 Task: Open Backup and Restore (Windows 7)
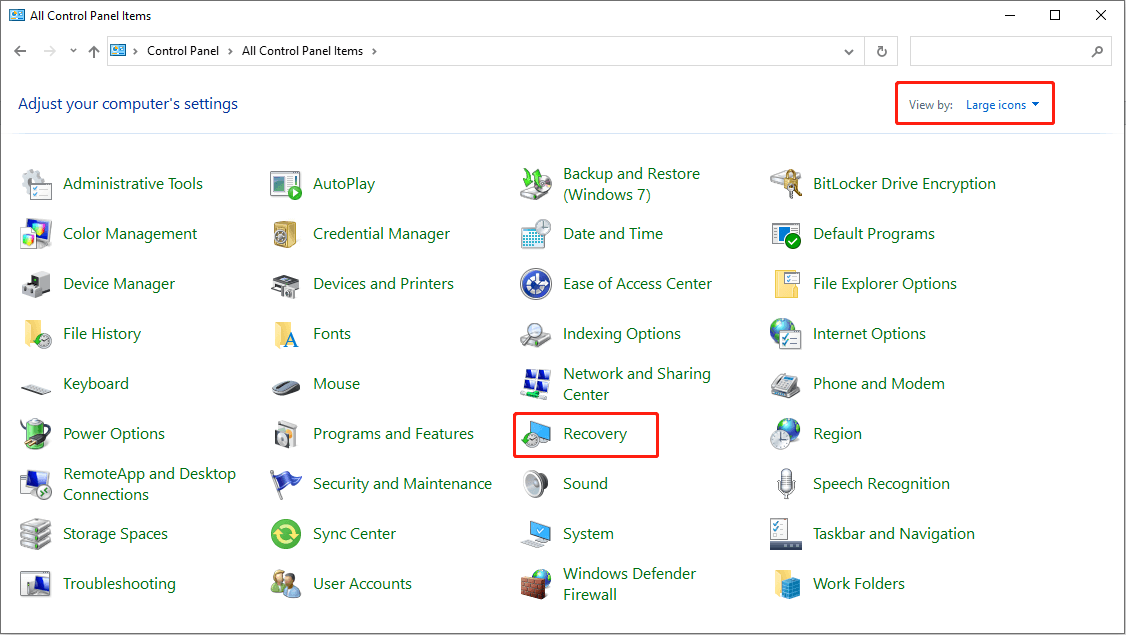pyautogui.click(x=630, y=184)
